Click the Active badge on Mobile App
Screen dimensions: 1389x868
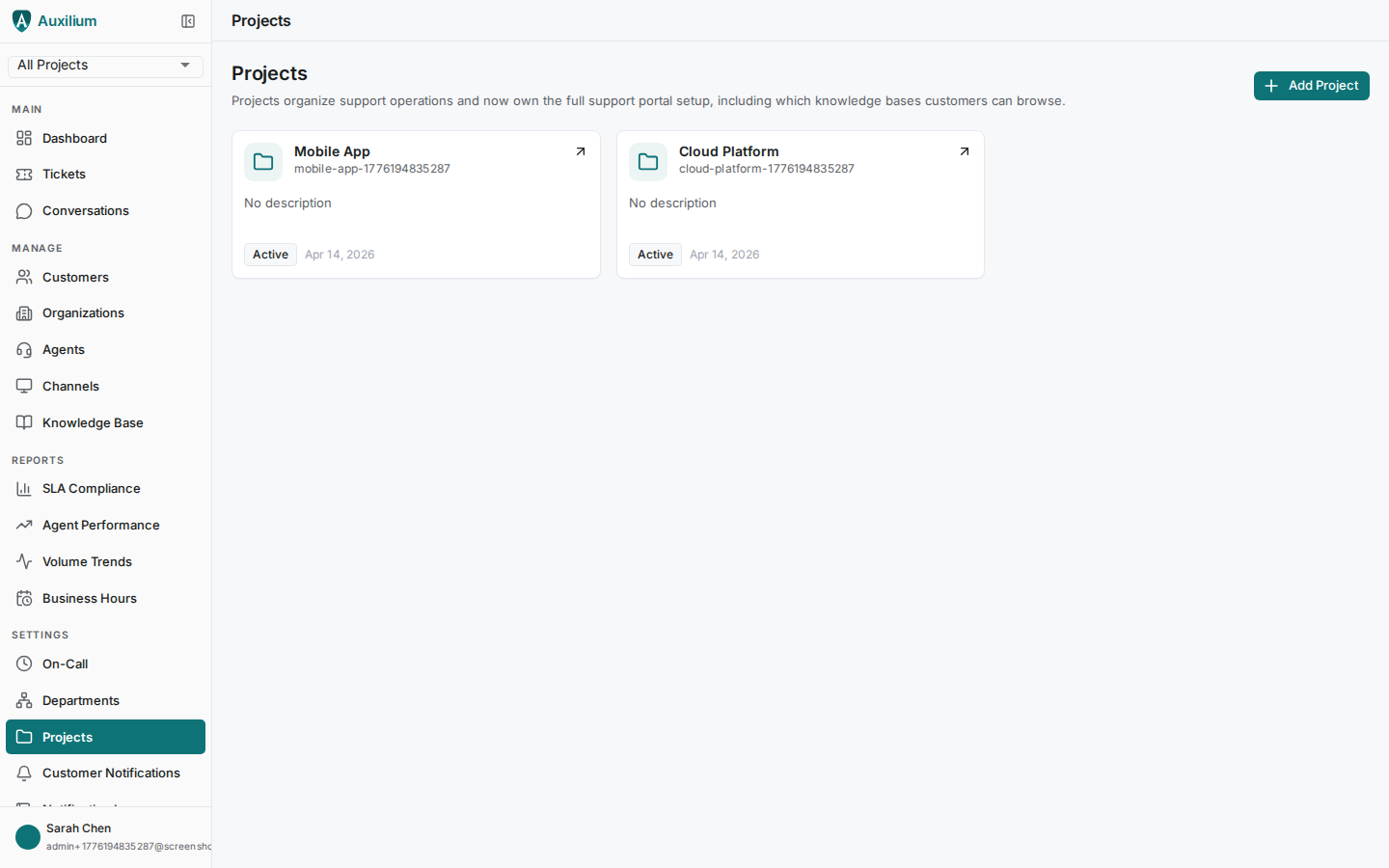point(270,254)
